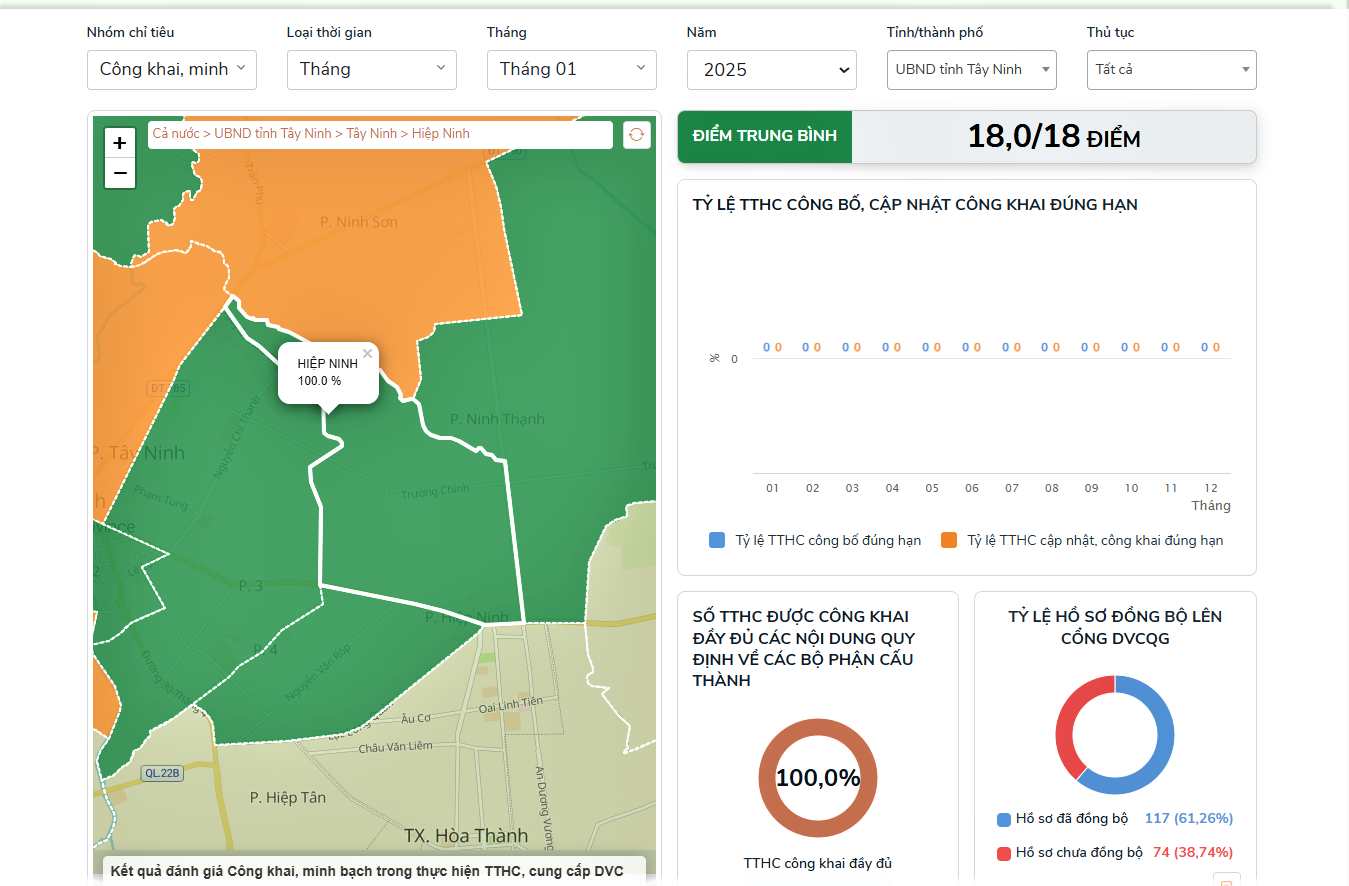
Task: Zoom out on the map
Action: click(x=120, y=173)
